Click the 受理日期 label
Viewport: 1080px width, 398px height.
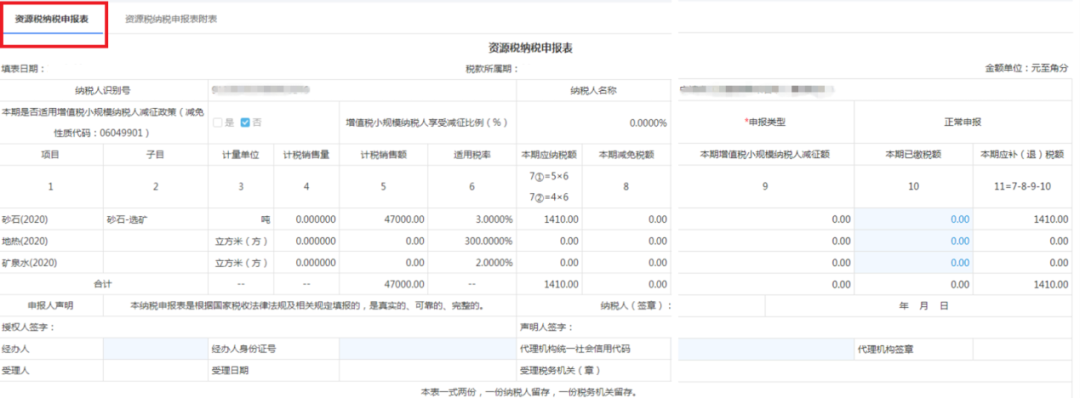click(x=230, y=370)
